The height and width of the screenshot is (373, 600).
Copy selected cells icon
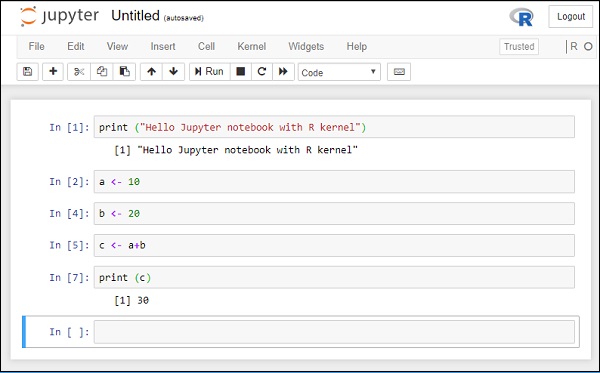(x=102, y=72)
